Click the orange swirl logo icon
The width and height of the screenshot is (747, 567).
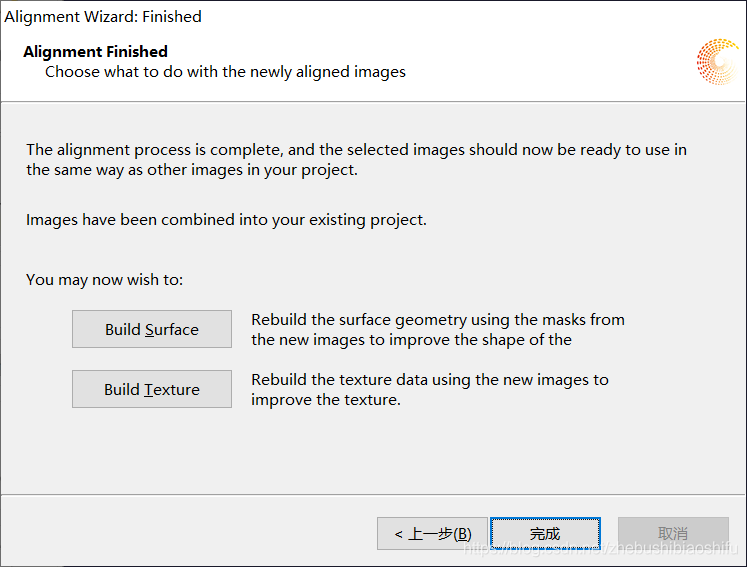pyautogui.click(x=718, y=62)
